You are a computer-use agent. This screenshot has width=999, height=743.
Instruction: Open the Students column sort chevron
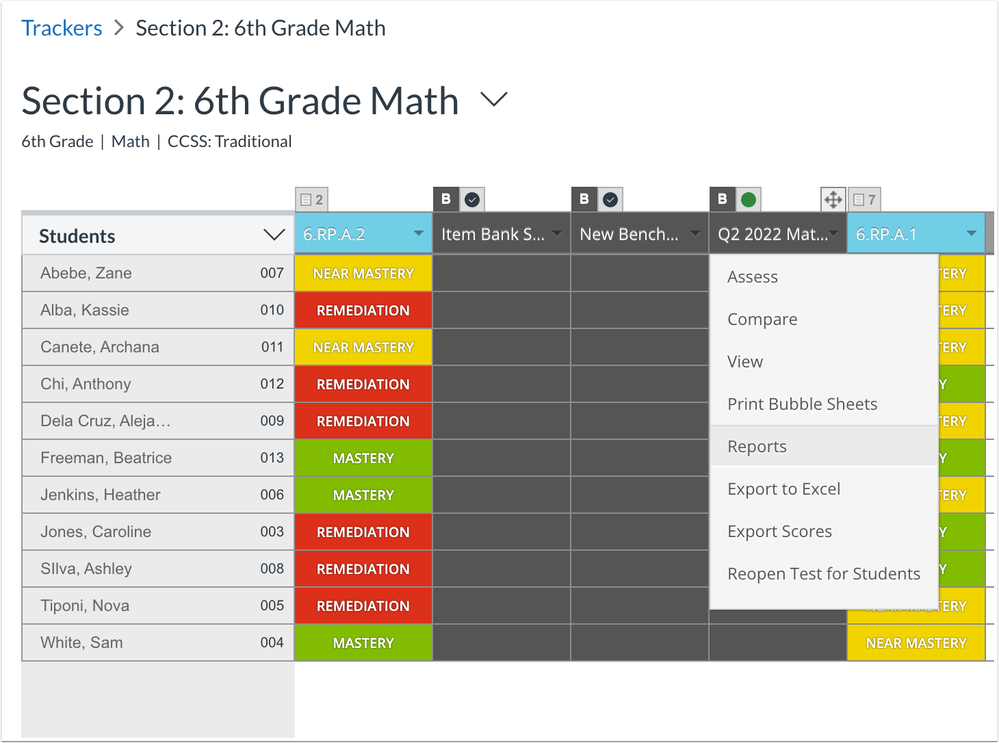coord(274,236)
